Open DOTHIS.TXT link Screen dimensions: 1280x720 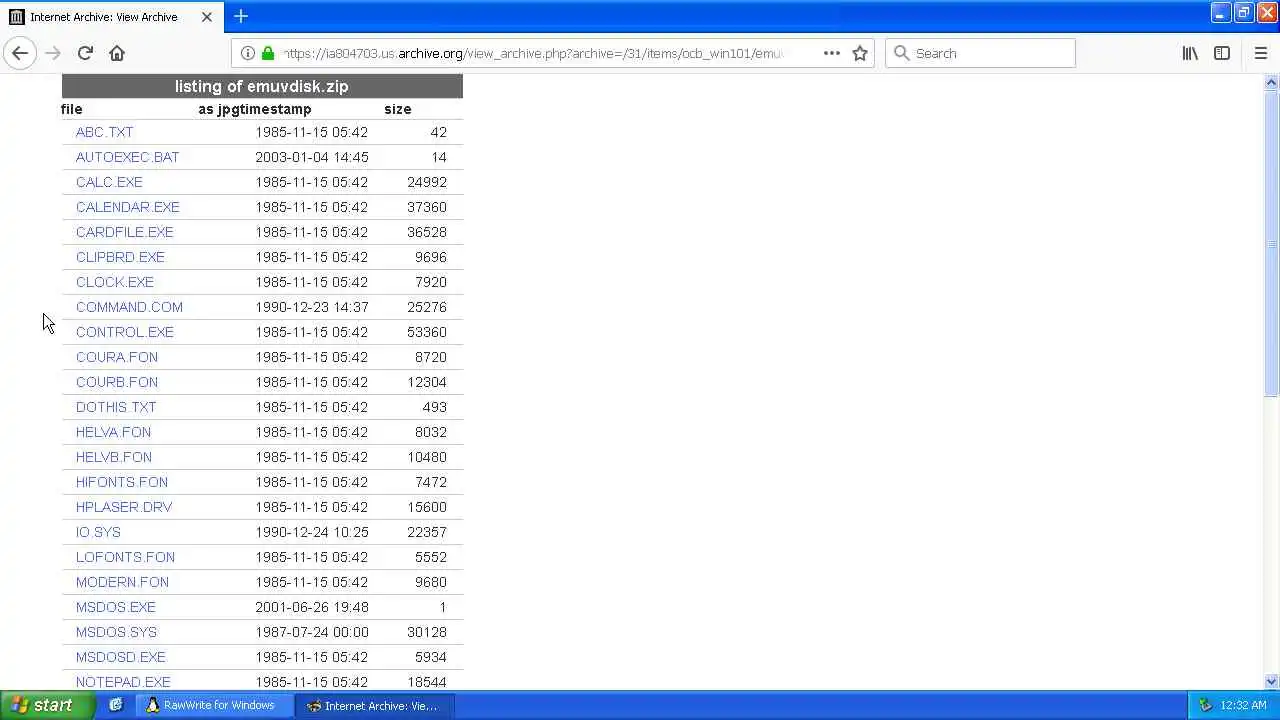116,407
